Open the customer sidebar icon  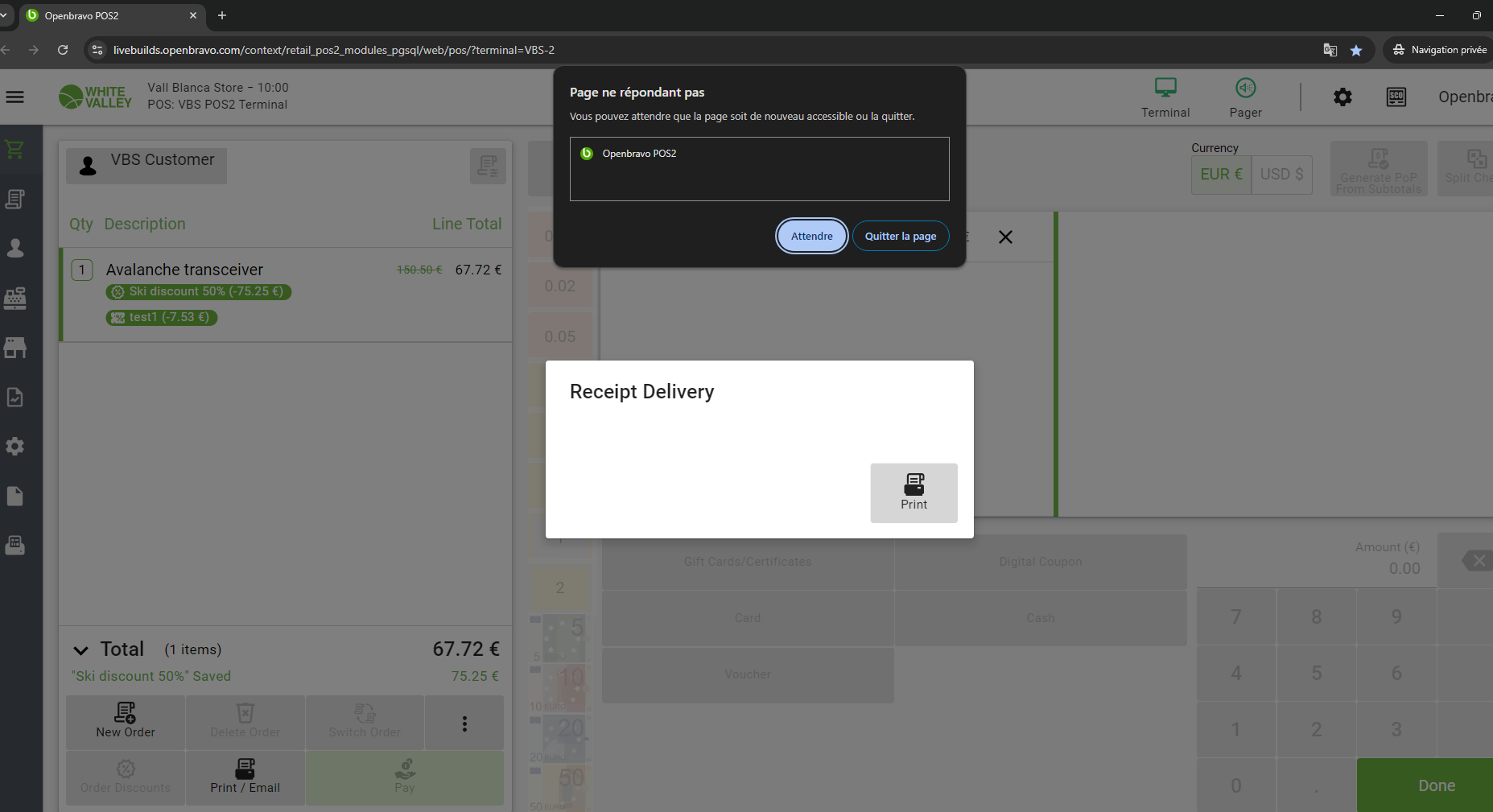click(x=14, y=248)
